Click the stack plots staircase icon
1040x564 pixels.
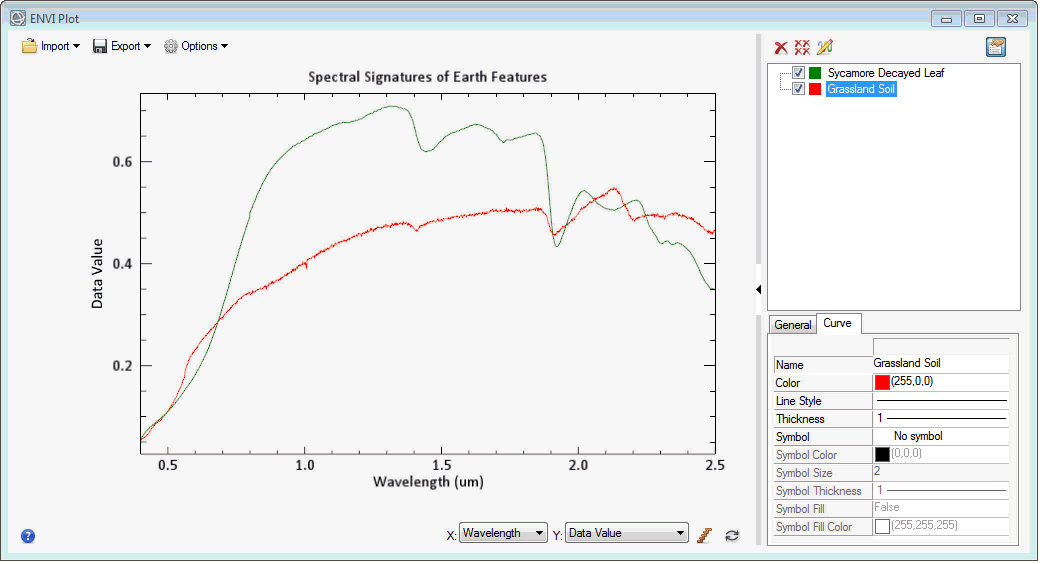point(704,534)
